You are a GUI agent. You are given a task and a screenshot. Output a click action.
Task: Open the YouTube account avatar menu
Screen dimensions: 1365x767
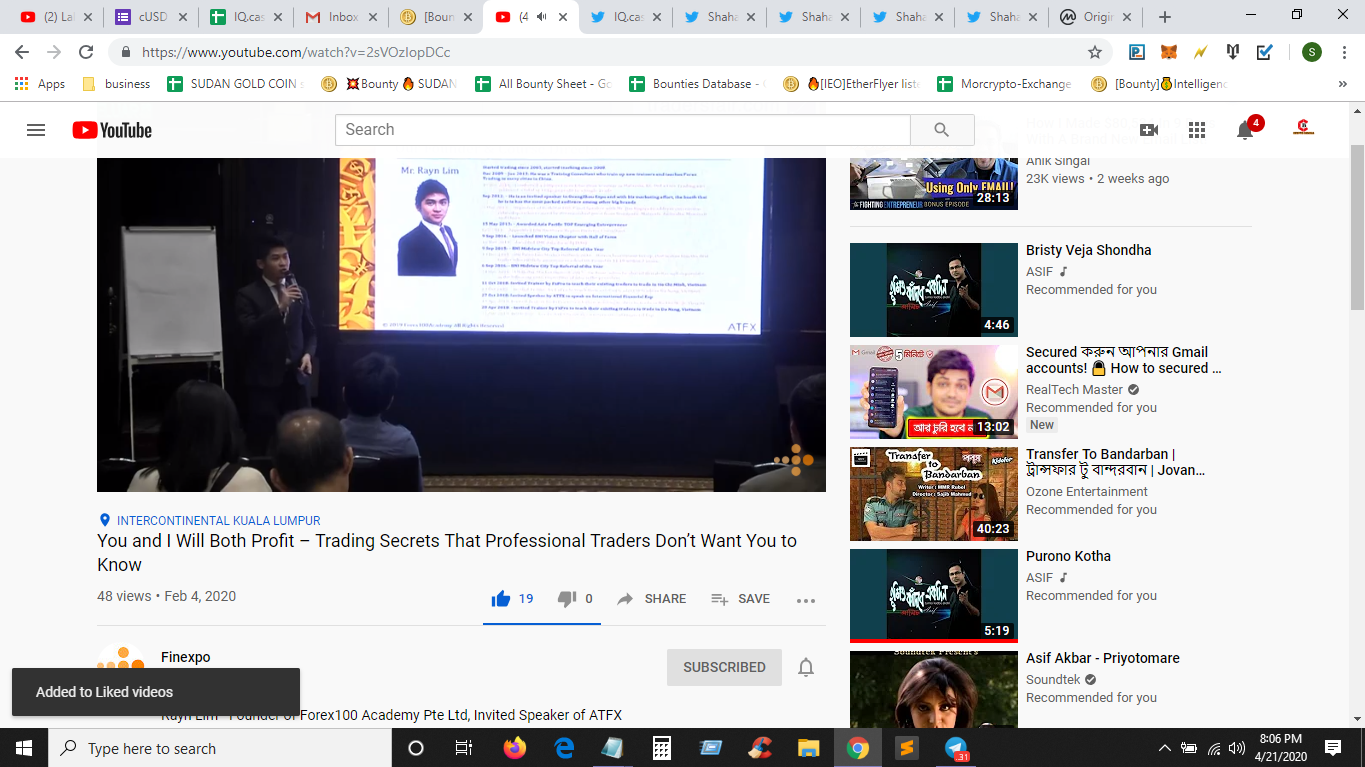coord(1303,129)
